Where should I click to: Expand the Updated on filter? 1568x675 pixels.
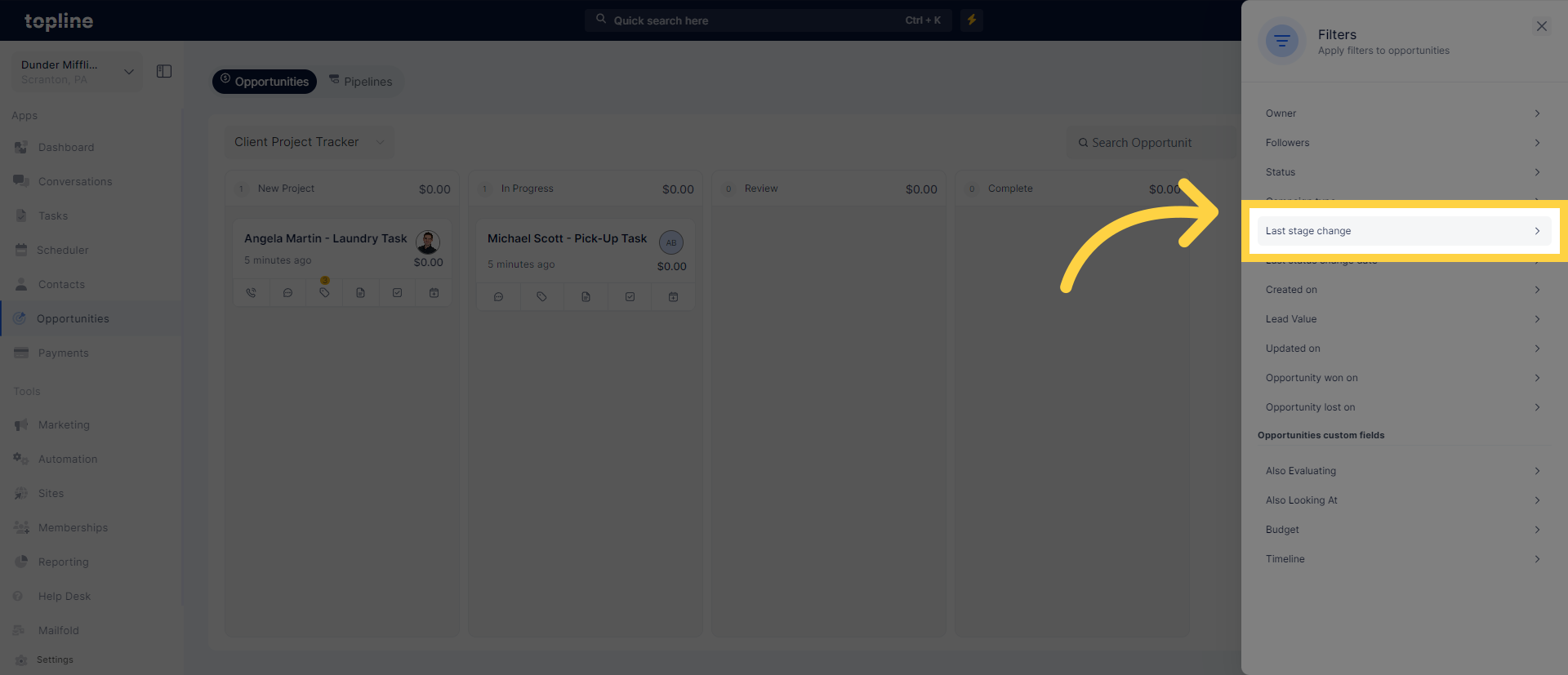point(1403,349)
